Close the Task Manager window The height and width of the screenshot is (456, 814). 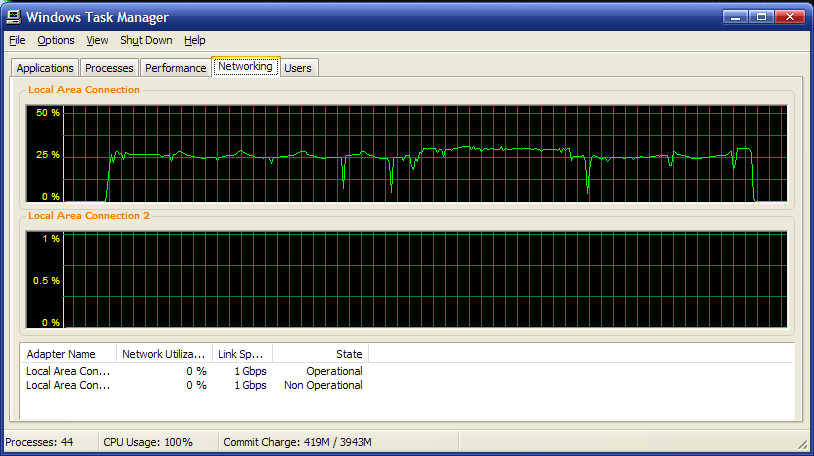790,17
